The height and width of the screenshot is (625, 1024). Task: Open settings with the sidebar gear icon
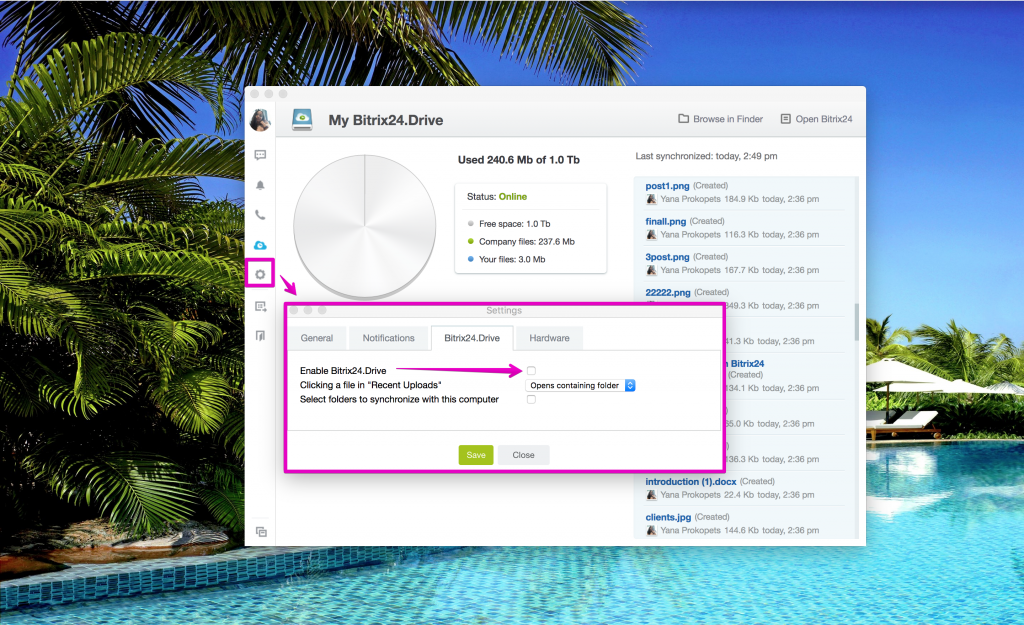(260, 274)
